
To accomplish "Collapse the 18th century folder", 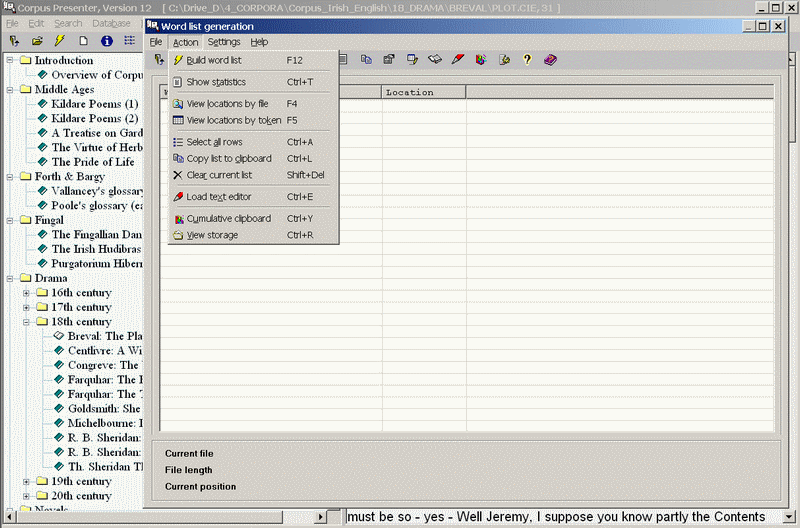I will 27,322.
